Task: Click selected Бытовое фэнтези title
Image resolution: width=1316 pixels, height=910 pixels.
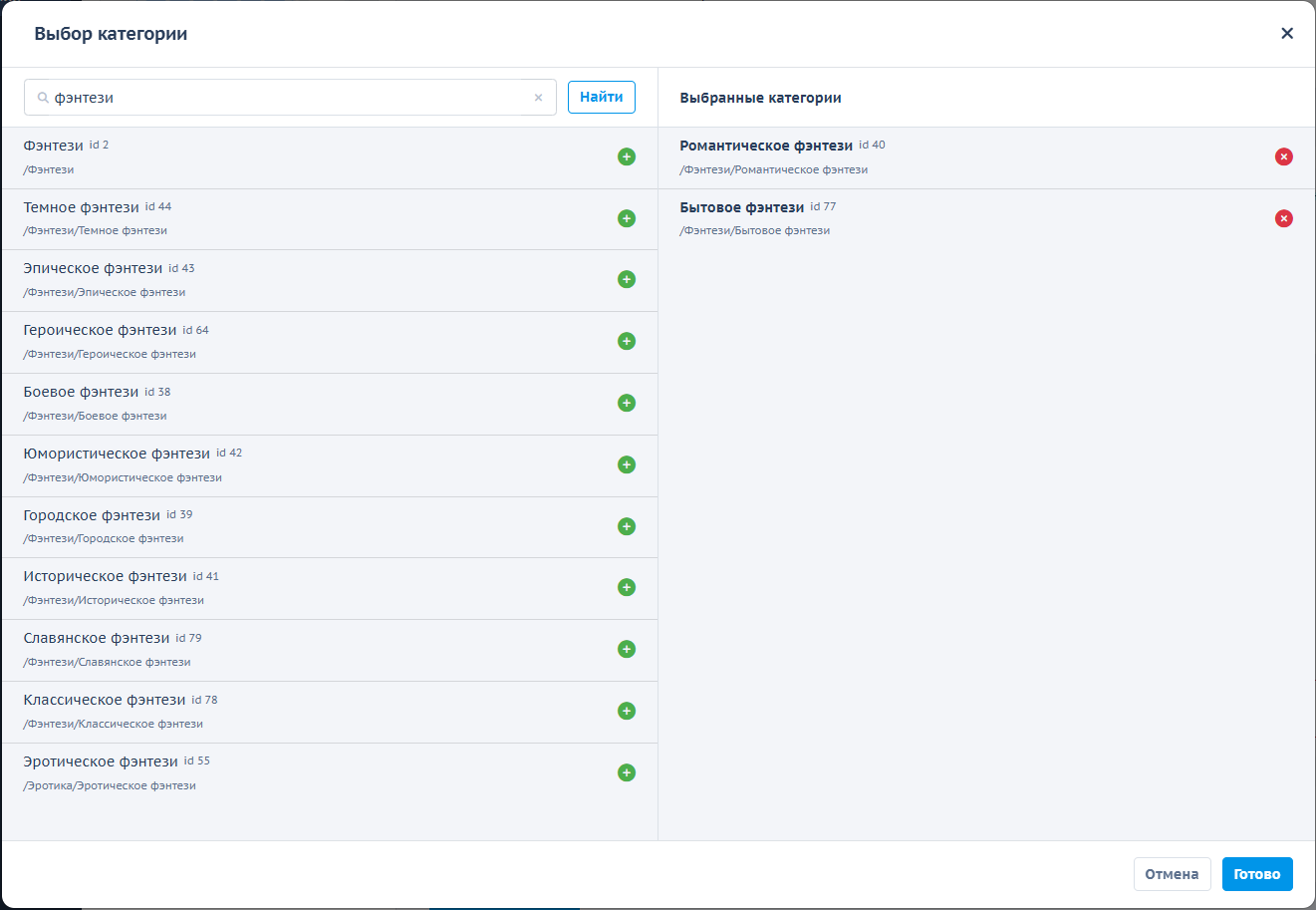Action: (x=742, y=207)
